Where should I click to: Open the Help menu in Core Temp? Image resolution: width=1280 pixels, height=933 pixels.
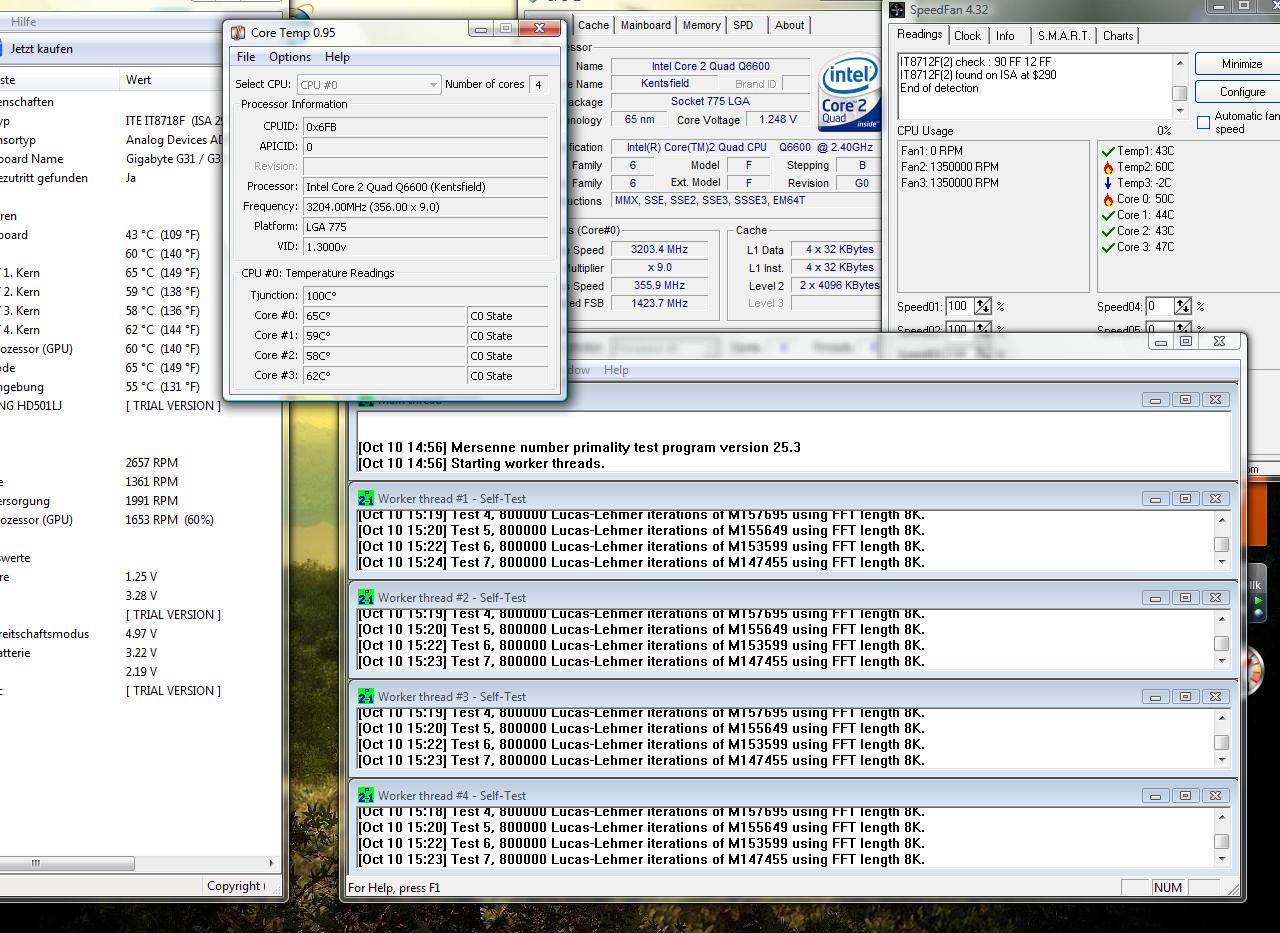[338, 57]
